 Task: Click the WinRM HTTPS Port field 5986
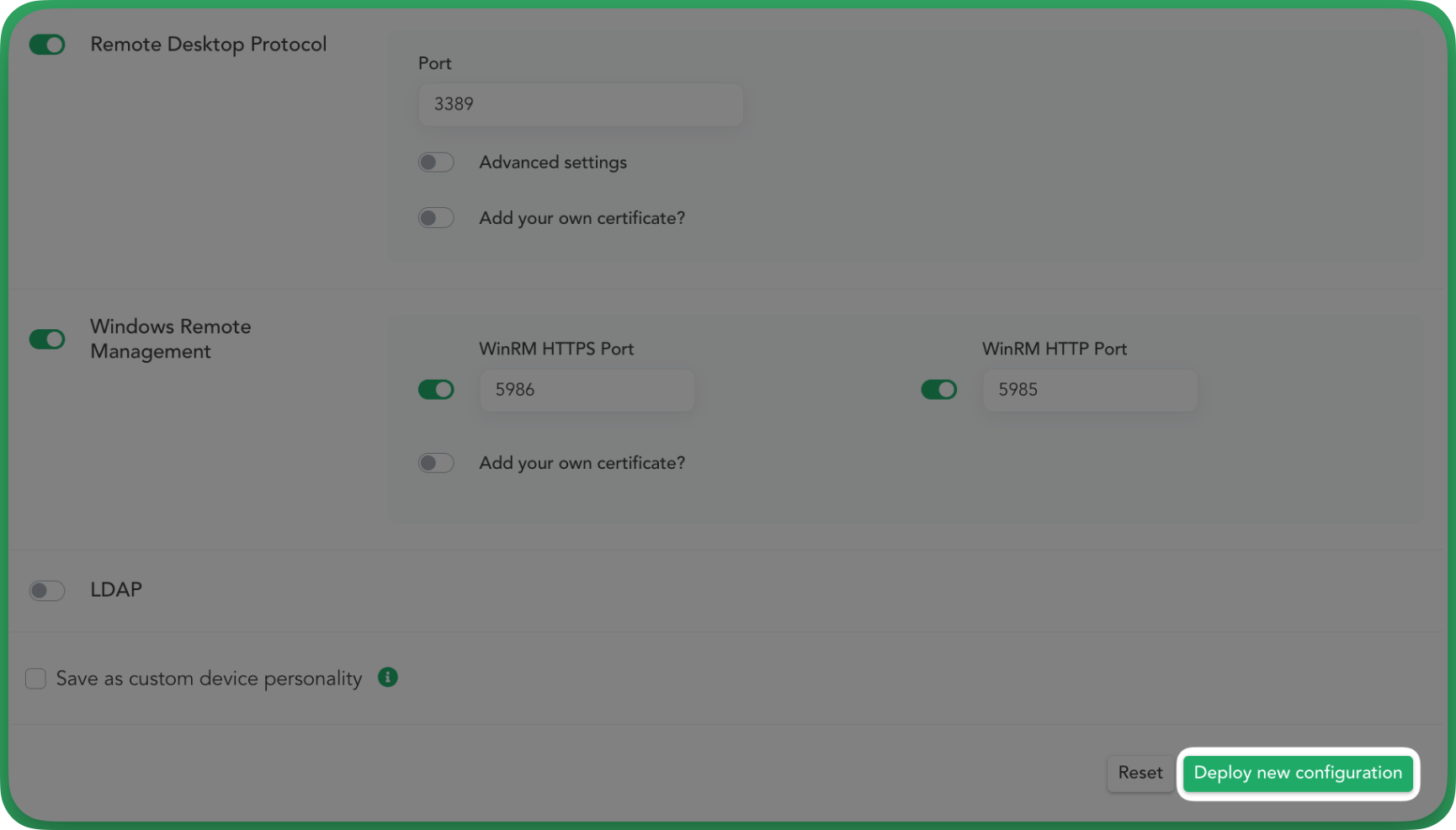[x=587, y=390]
